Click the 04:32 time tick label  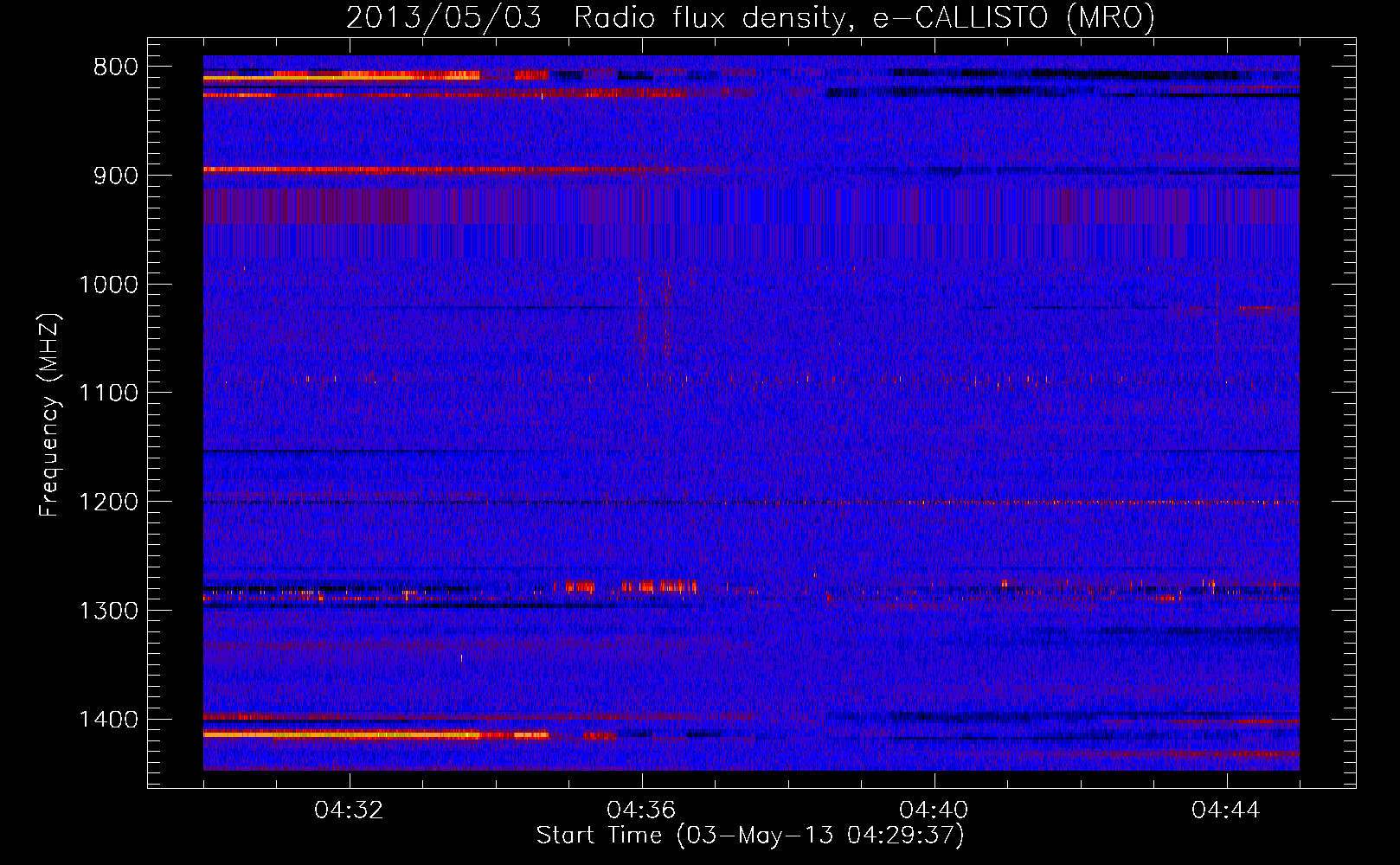[x=350, y=811]
